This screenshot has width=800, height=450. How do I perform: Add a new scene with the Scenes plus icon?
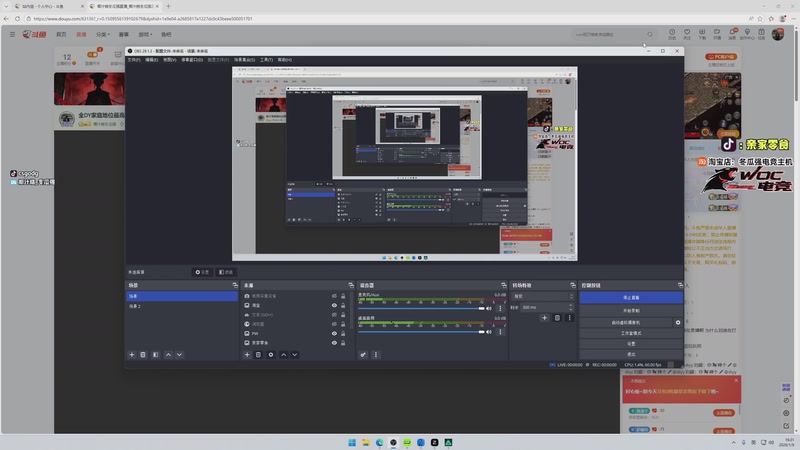132,355
